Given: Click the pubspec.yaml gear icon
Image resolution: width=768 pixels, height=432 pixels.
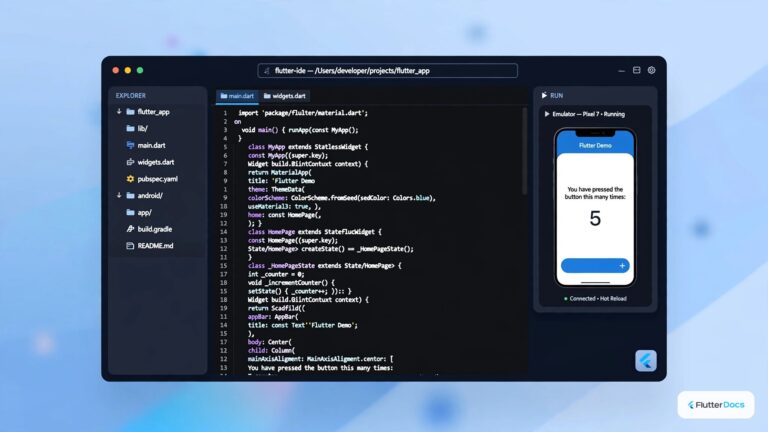Looking at the screenshot, I should click(130, 179).
